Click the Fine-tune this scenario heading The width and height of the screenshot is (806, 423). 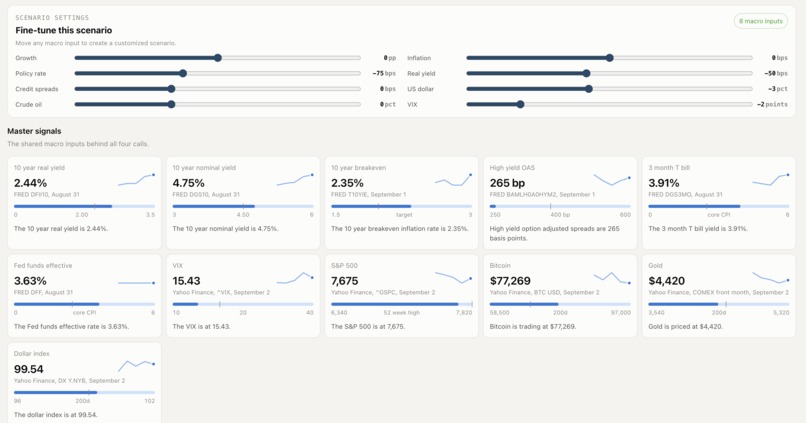coord(64,30)
